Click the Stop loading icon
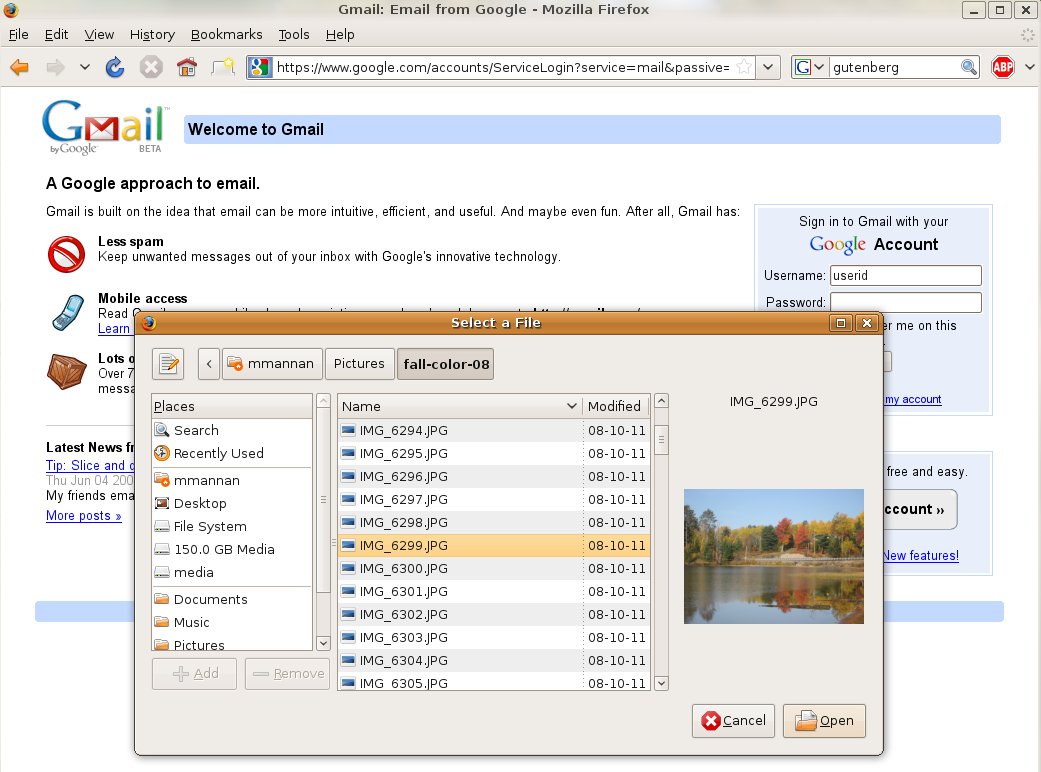 click(151, 67)
